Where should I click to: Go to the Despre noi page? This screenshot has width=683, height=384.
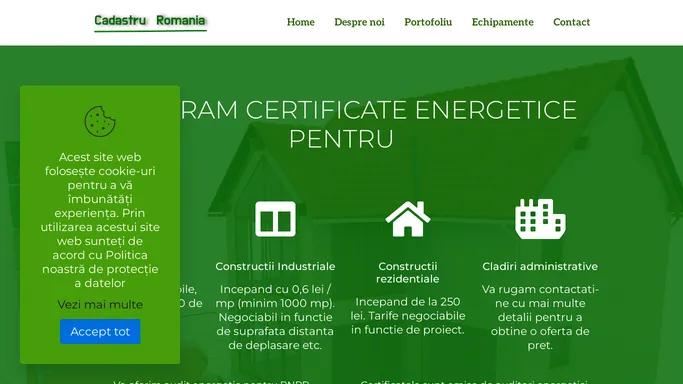pos(359,22)
